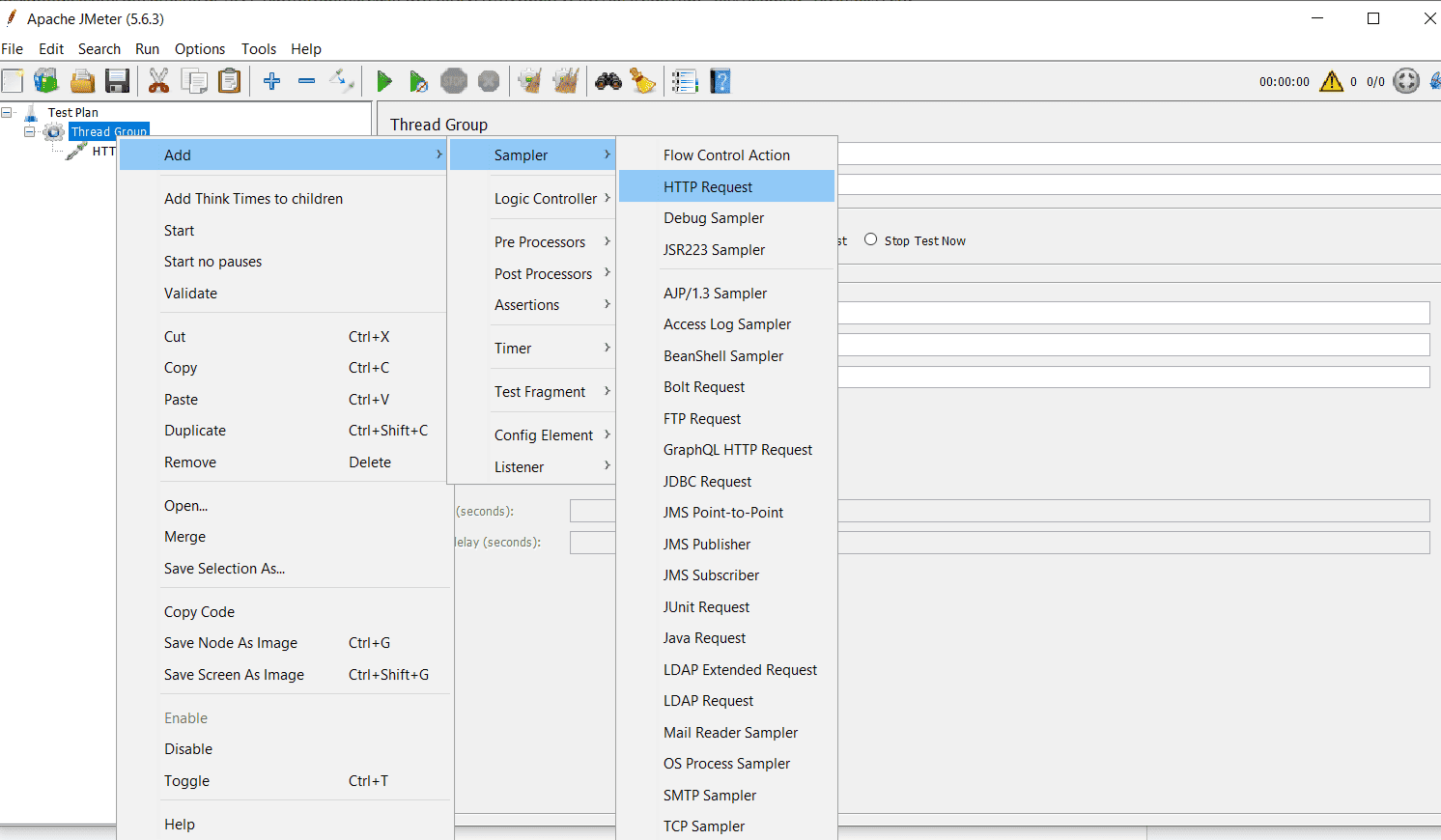Select Duplicate in the context menu
This screenshot has height=840, width=1441.
195,431
